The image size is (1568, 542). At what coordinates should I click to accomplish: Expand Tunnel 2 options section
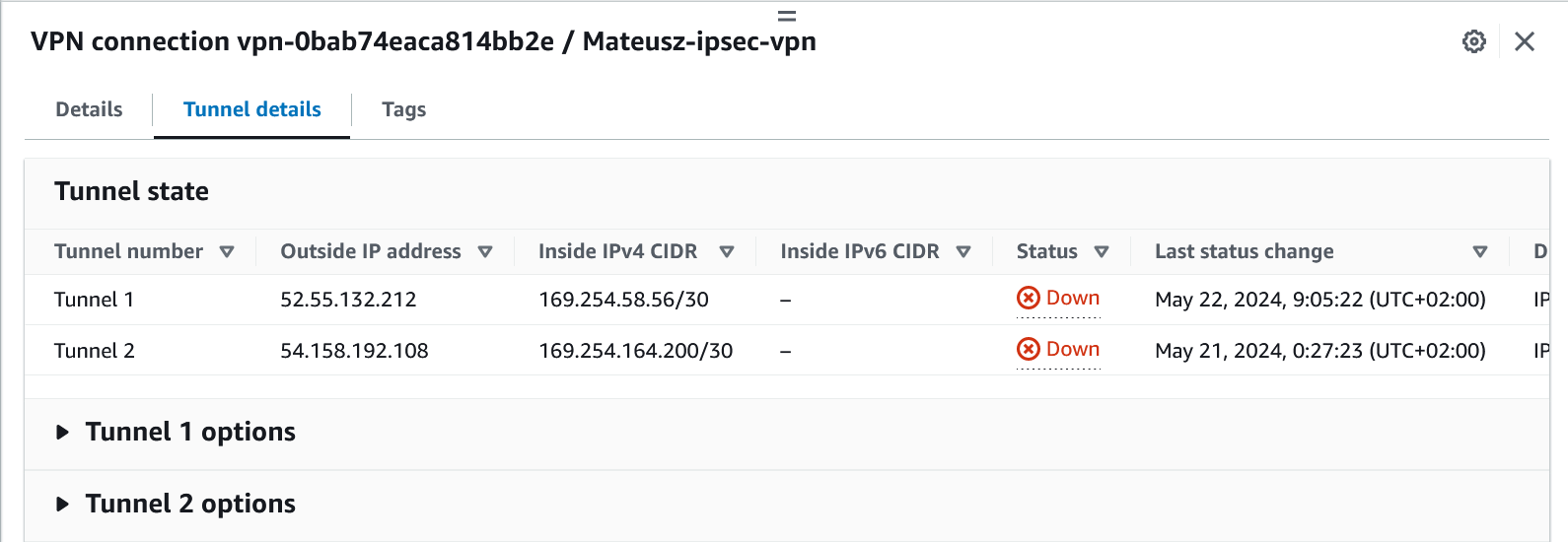tap(63, 504)
